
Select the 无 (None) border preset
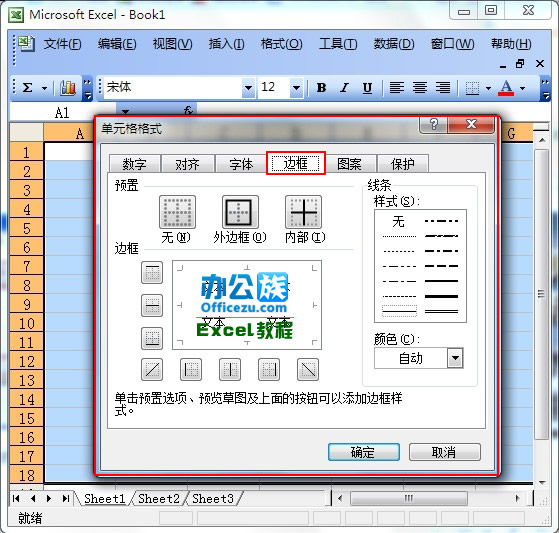(177, 212)
